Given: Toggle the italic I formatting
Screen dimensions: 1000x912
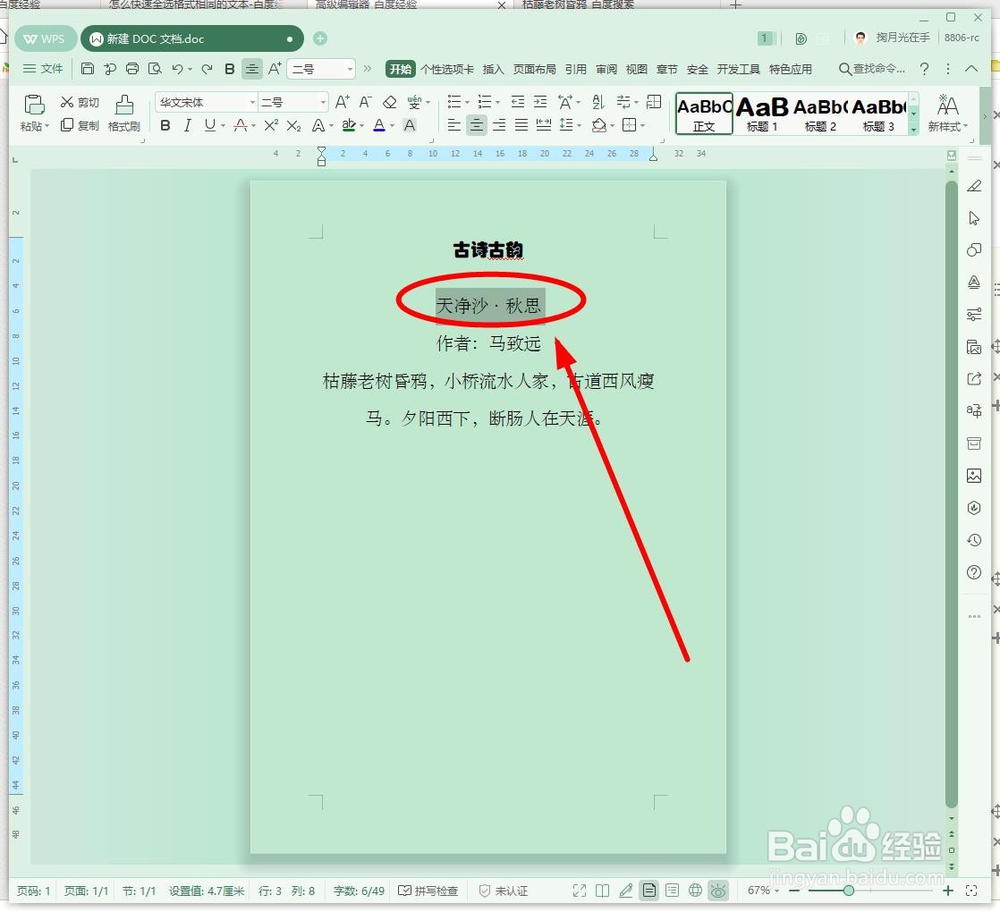Looking at the screenshot, I should point(188,126).
